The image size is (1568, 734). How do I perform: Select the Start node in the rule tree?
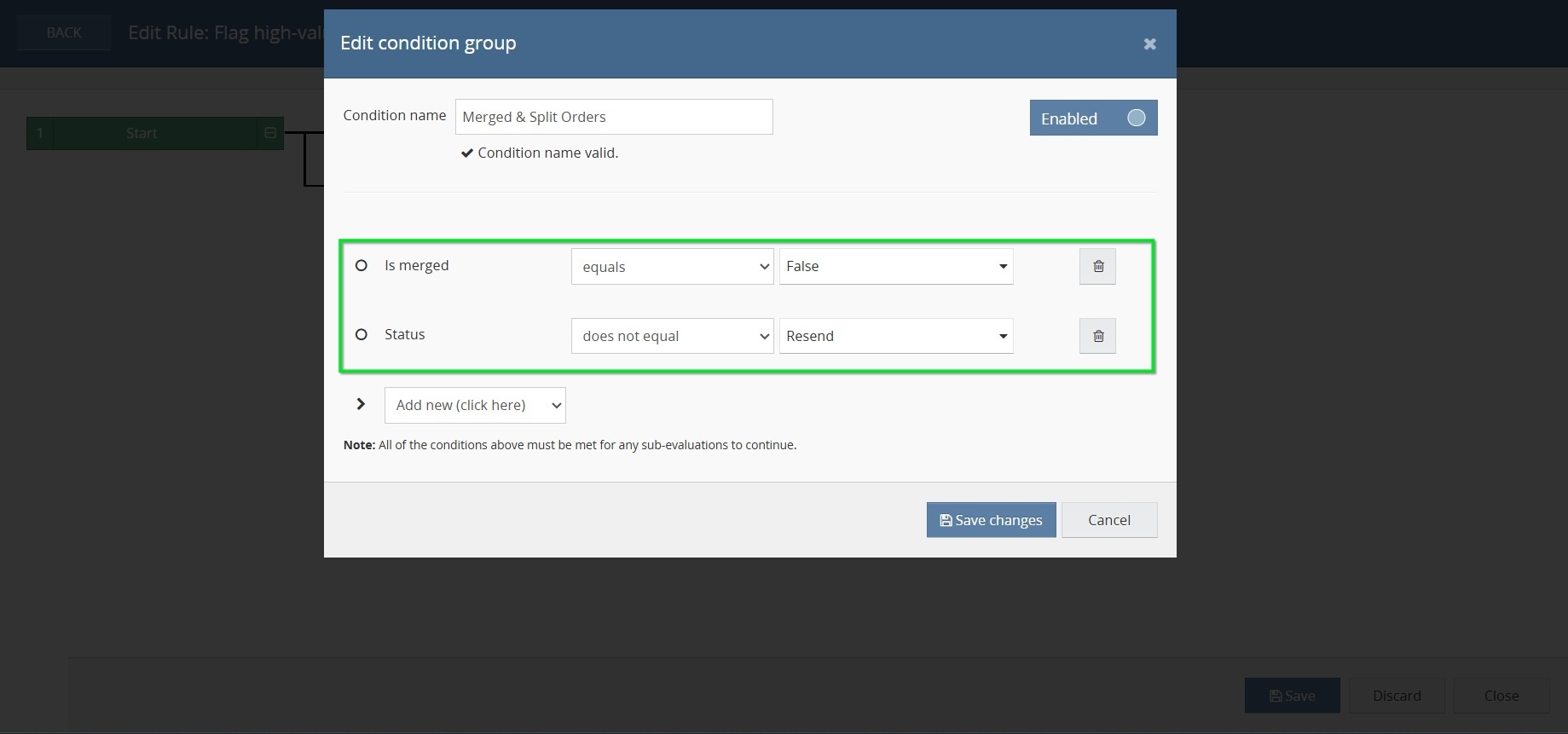[142, 133]
